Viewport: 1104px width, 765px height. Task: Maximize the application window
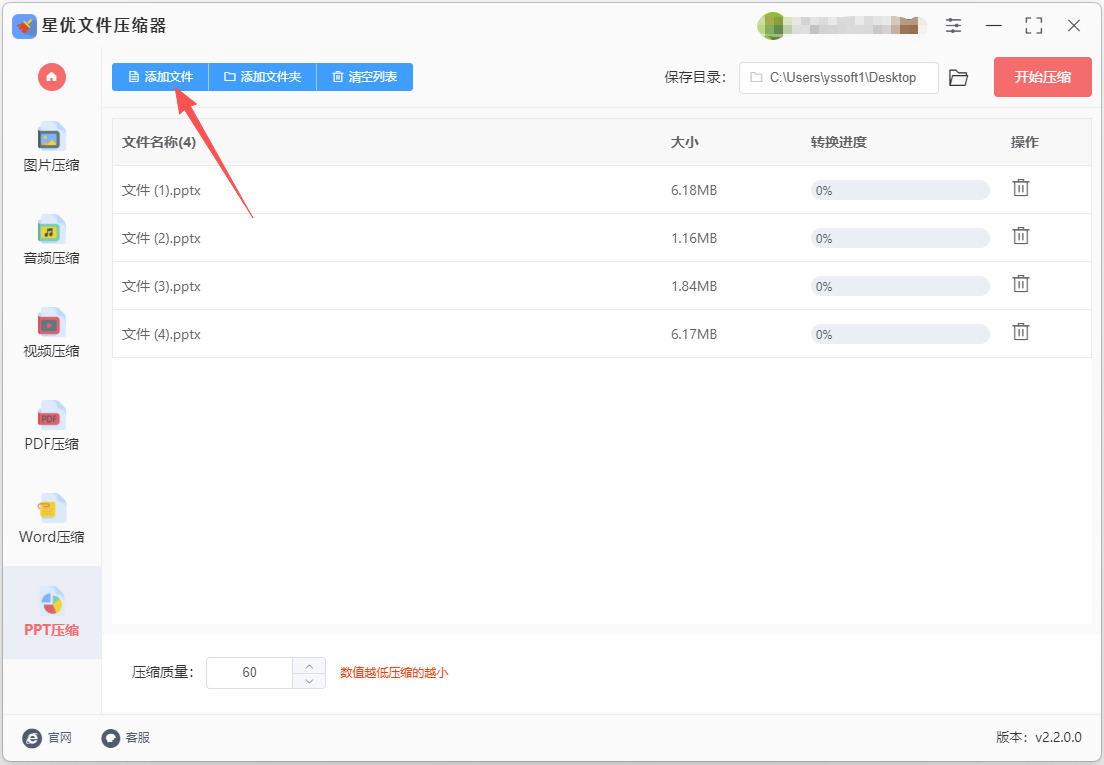point(1034,26)
